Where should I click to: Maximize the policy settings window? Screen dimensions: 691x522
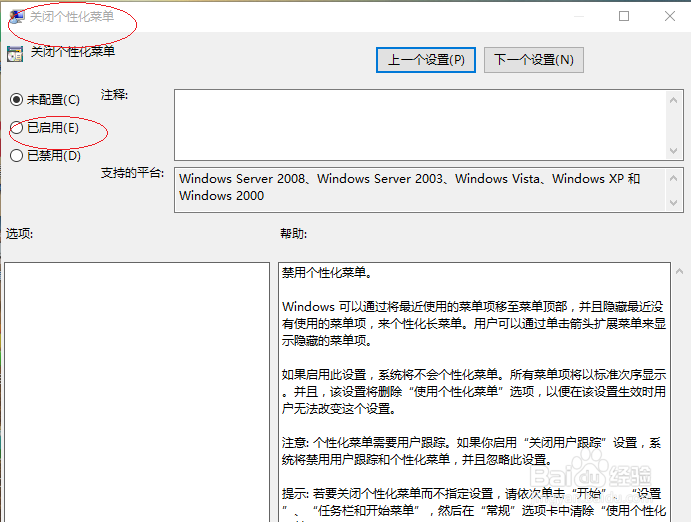coord(624,16)
